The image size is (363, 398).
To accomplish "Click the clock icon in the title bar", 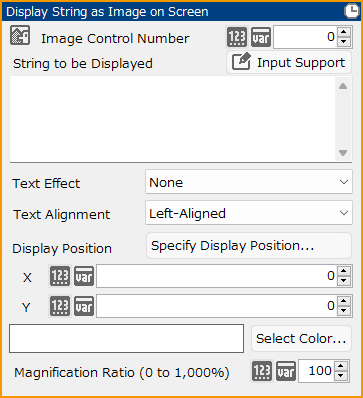I will point(350,11).
